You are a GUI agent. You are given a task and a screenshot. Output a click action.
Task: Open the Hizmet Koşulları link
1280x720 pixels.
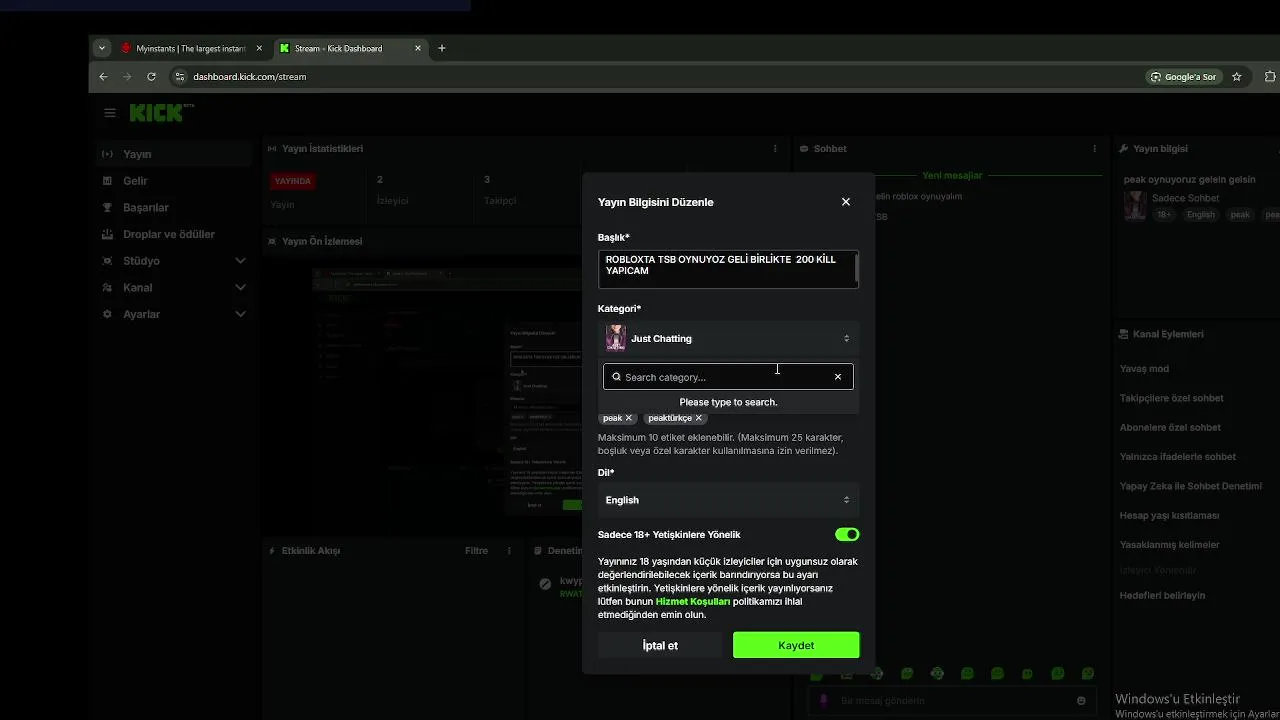[x=693, y=602]
